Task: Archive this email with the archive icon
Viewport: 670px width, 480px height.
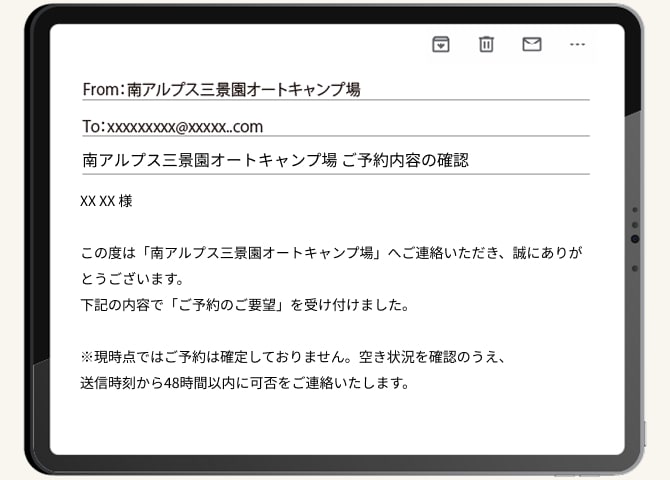Action: (440, 44)
